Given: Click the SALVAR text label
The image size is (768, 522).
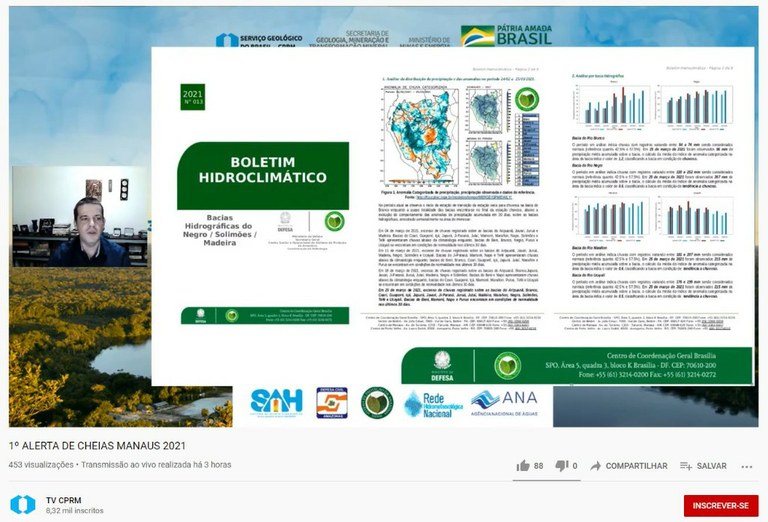Looking at the screenshot, I should point(712,466).
